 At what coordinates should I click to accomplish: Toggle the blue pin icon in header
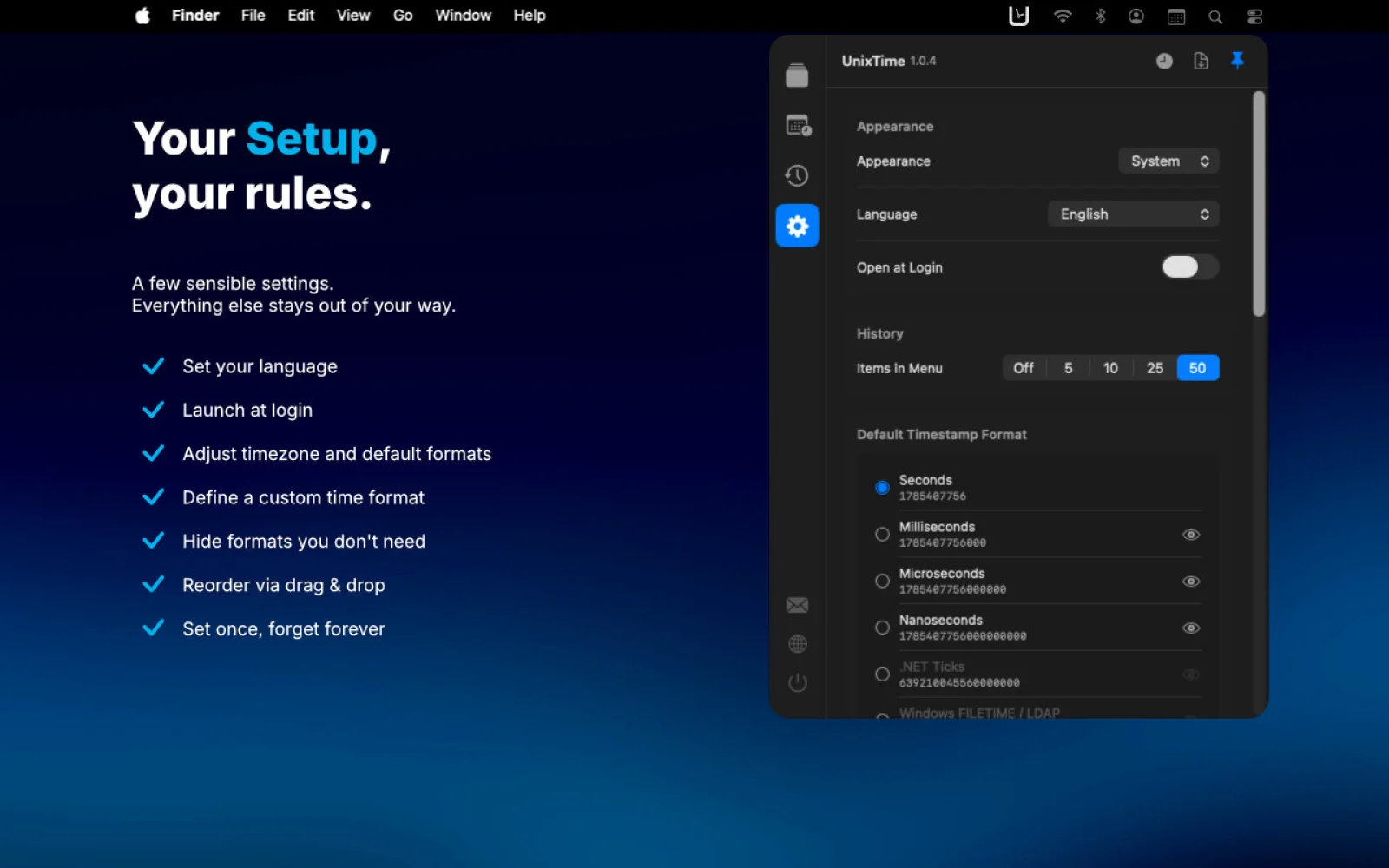pyautogui.click(x=1237, y=60)
